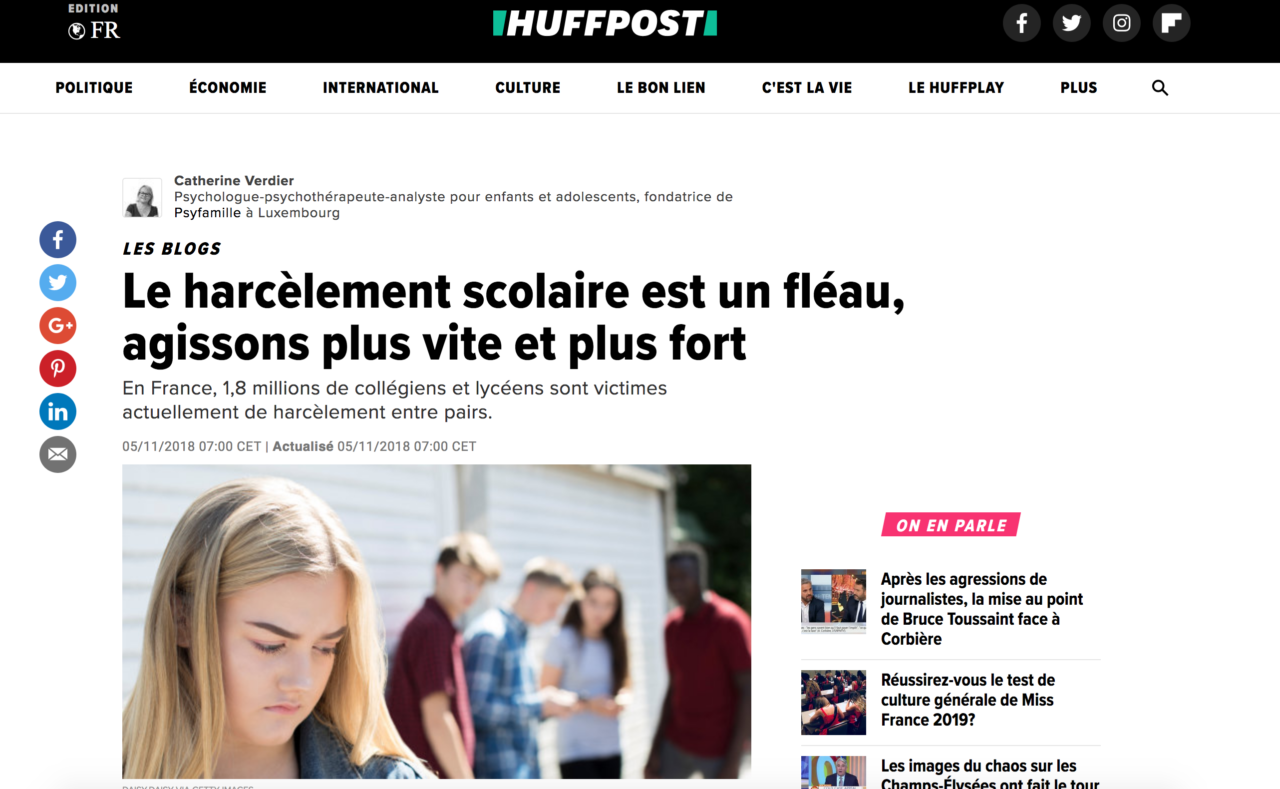
Task: Click the HuffPost logo
Action: click(605, 23)
